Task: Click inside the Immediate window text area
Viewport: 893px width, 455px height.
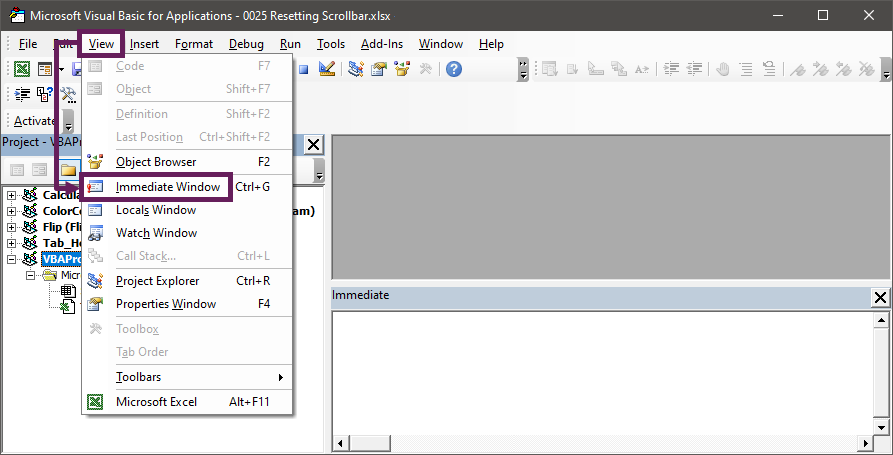Action: coord(602,374)
